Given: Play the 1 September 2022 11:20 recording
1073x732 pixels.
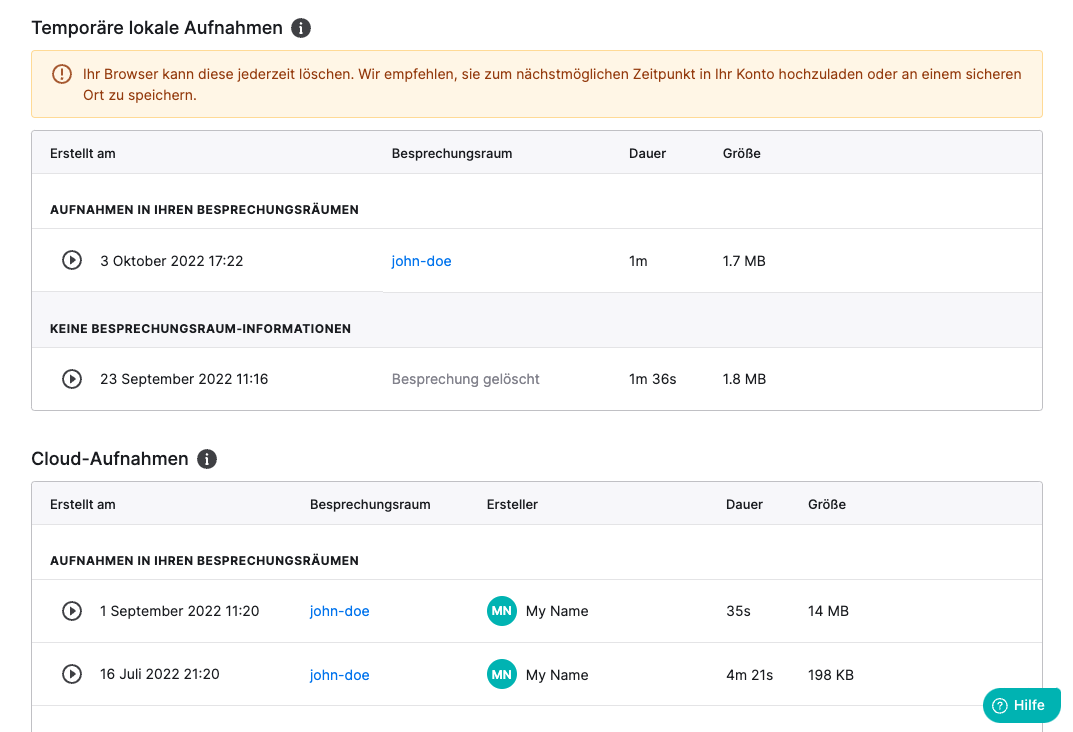Looking at the screenshot, I should coord(72,611).
